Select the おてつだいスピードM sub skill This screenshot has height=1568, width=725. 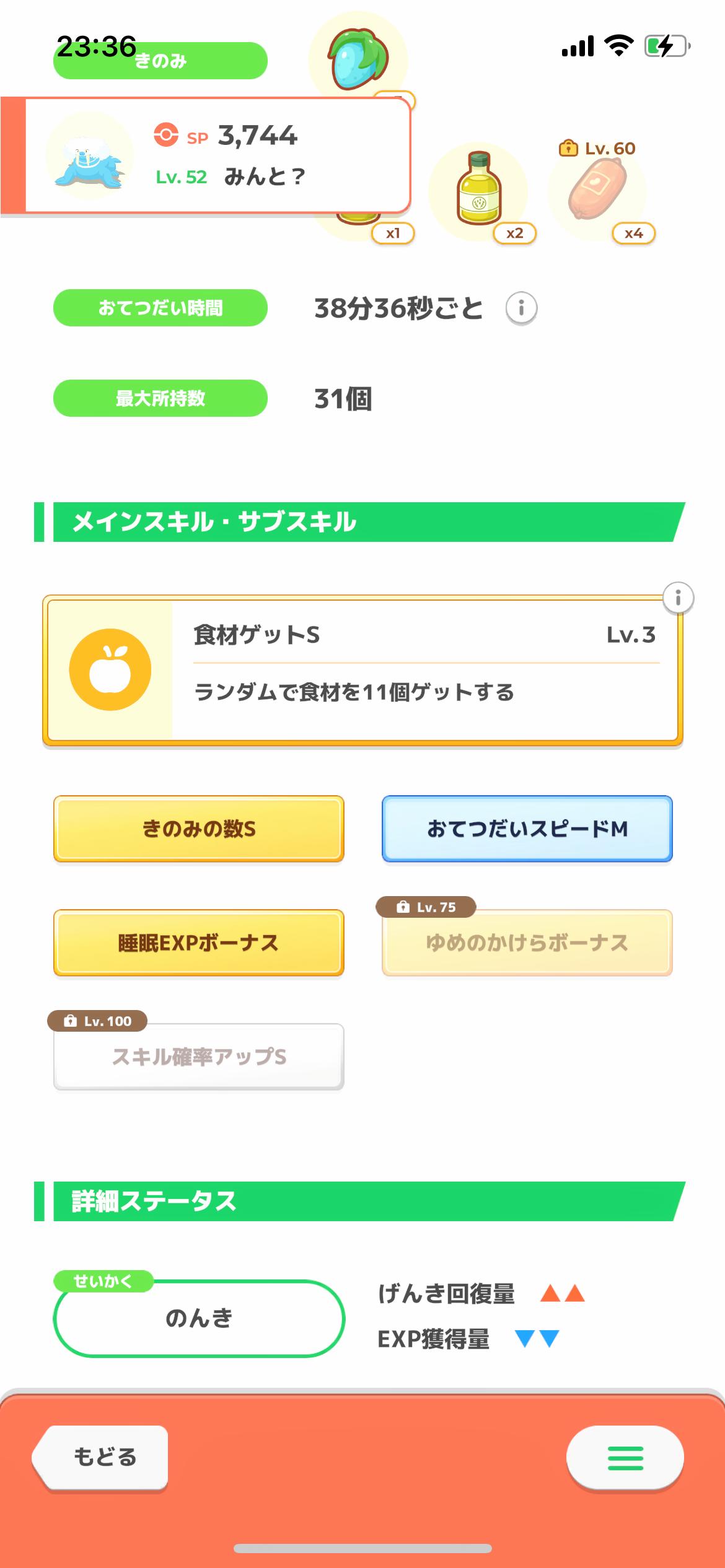527,829
